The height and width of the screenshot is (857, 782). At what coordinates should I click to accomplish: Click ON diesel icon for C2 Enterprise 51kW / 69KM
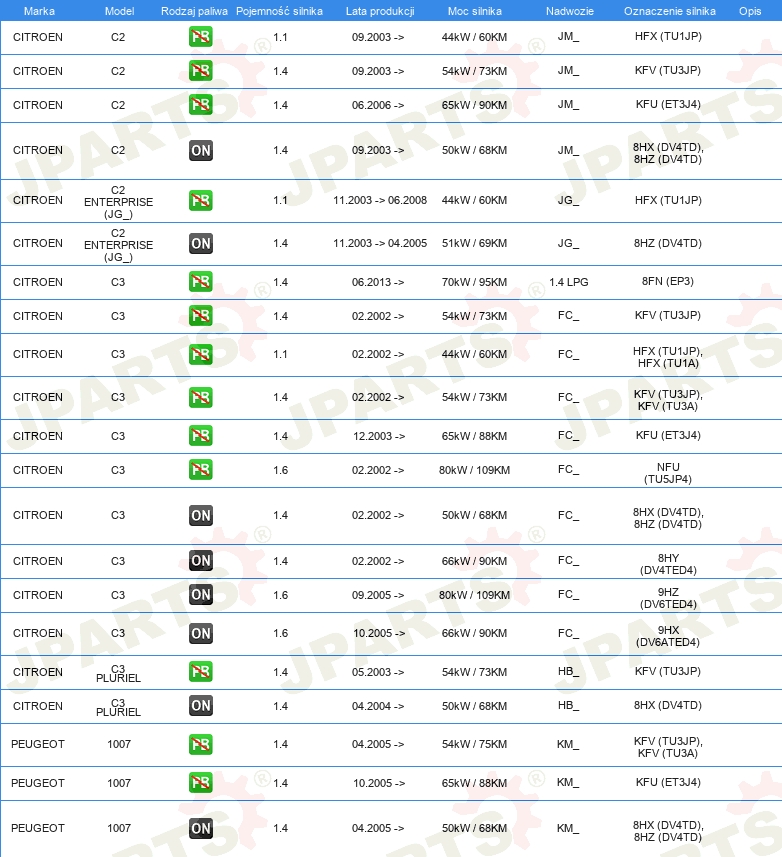201,244
